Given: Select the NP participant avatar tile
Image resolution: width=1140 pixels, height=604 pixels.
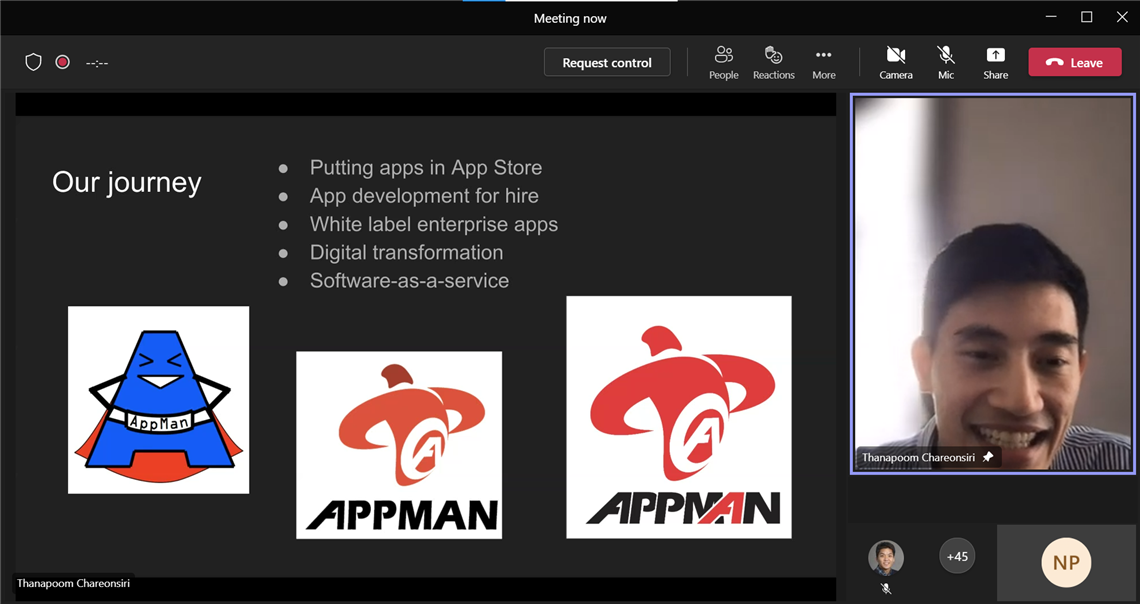Looking at the screenshot, I should coord(1066,563).
